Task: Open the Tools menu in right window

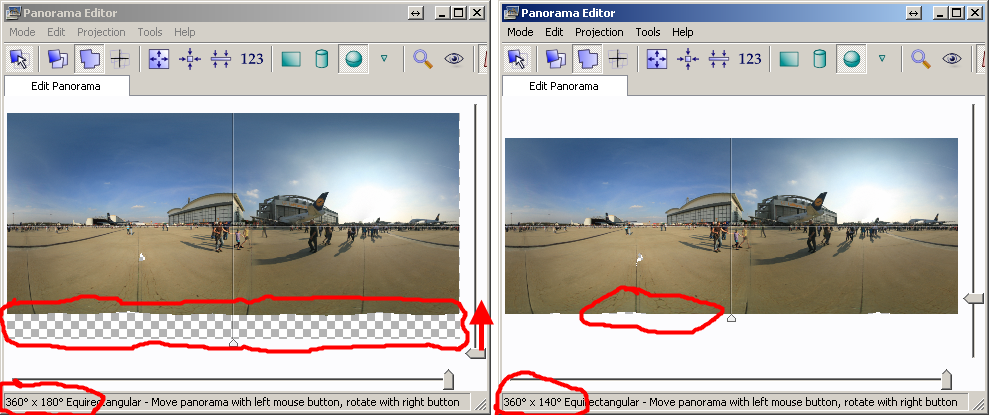Action: [647, 32]
